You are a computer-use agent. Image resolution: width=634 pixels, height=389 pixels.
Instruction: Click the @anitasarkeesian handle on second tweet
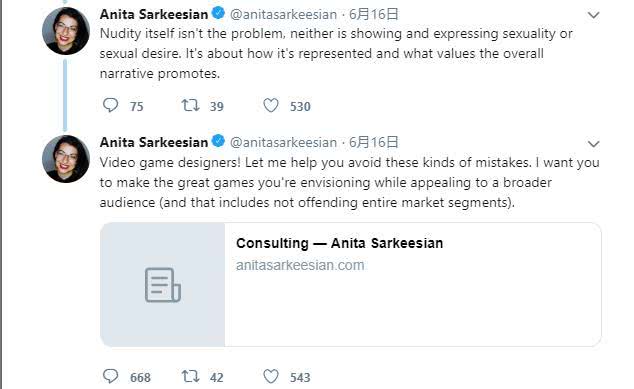pyautogui.click(x=283, y=143)
